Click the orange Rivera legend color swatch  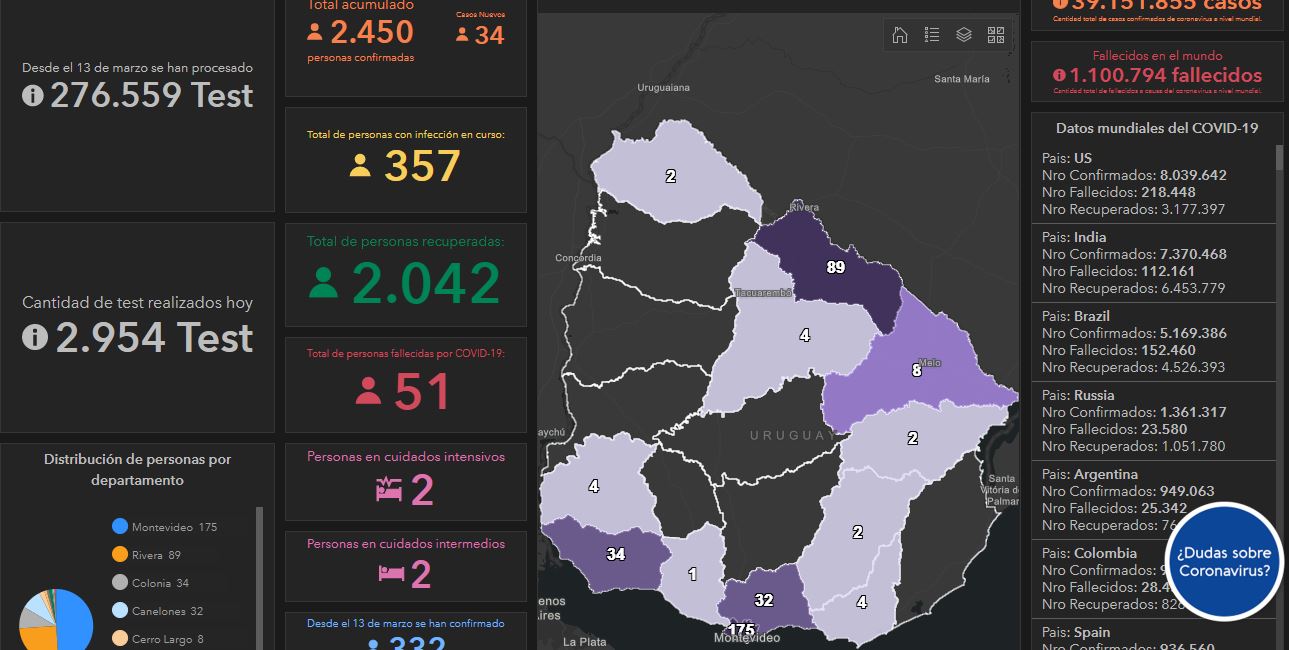click(120, 555)
